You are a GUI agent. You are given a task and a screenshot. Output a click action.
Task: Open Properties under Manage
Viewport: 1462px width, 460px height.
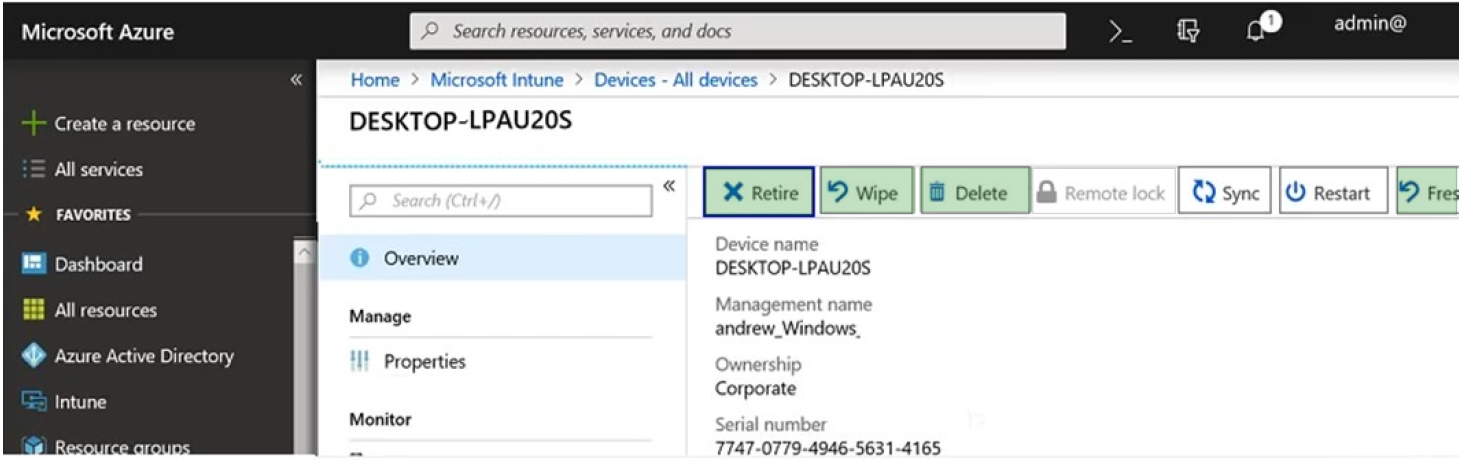click(424, 362)
